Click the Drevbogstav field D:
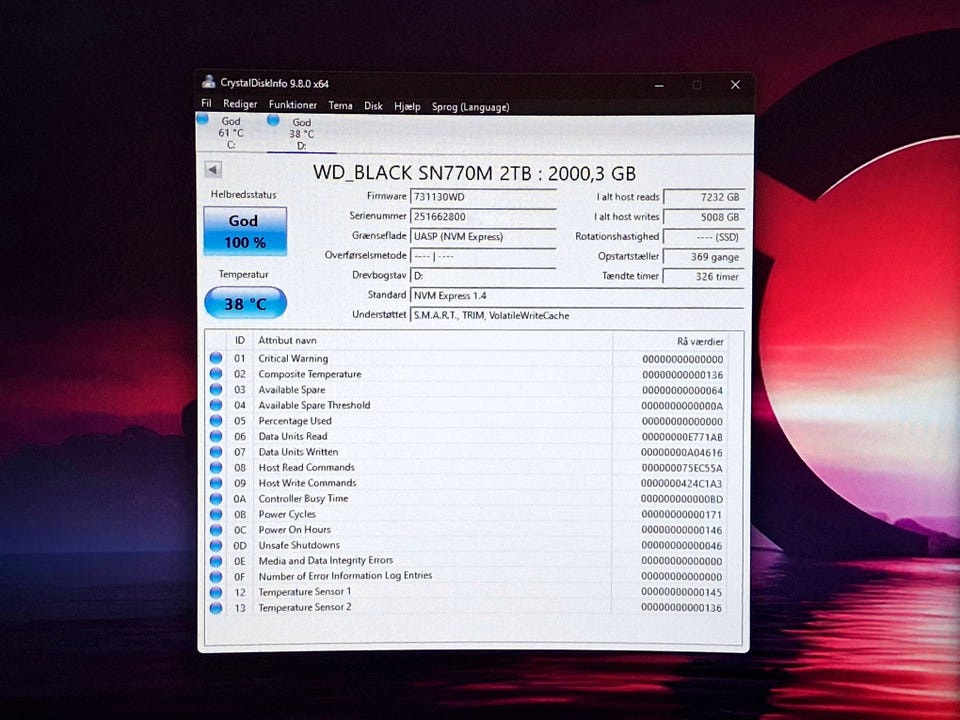960x720 pixels. [483, 276]
